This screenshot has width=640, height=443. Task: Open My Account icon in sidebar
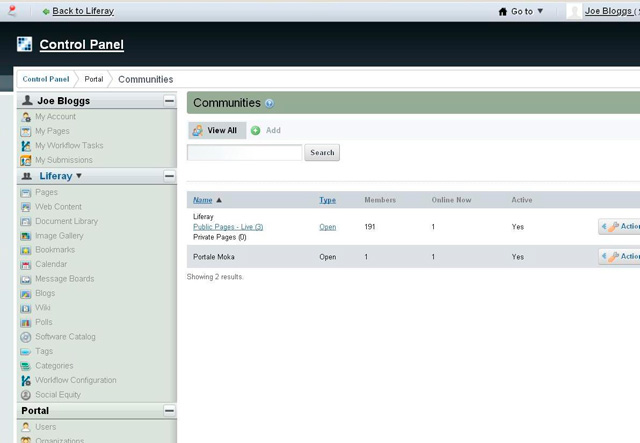[x=26, y=117]
